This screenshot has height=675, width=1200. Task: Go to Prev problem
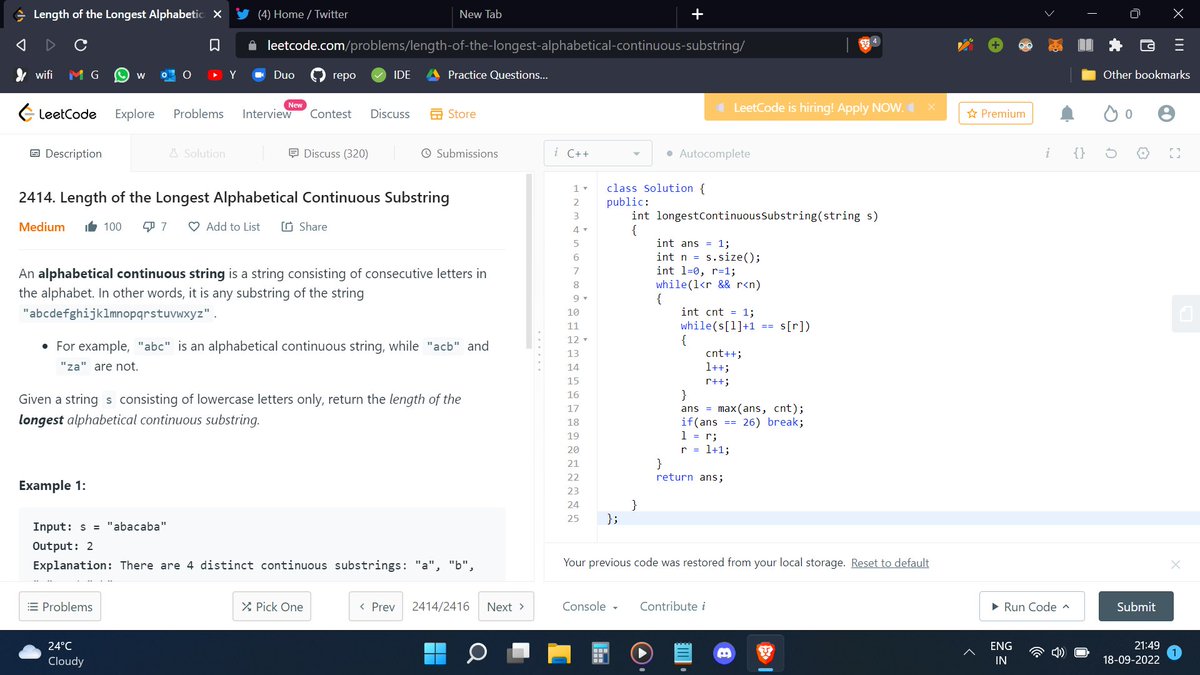click(x=375, y=607)
